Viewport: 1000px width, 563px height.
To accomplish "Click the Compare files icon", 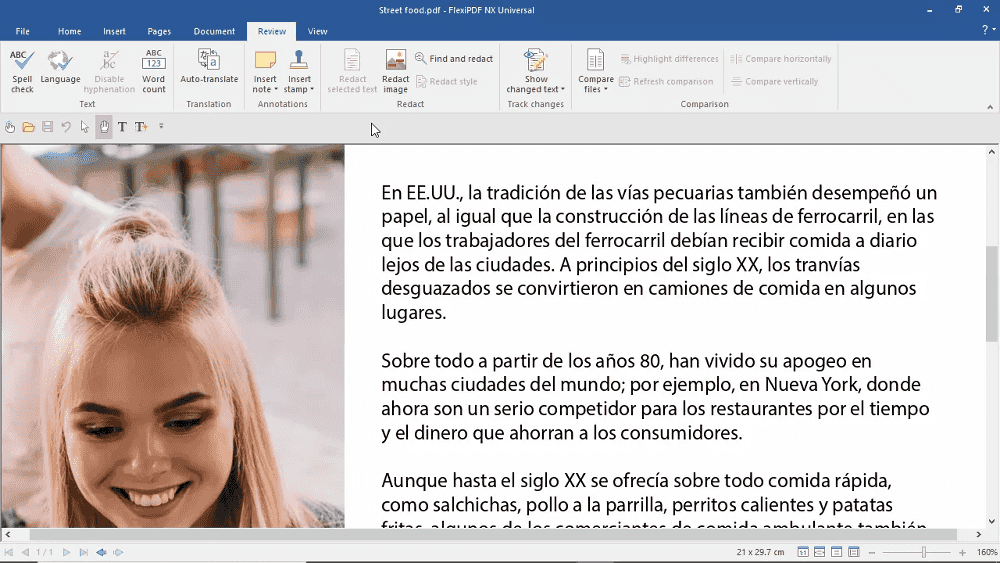I will point(595,61).
